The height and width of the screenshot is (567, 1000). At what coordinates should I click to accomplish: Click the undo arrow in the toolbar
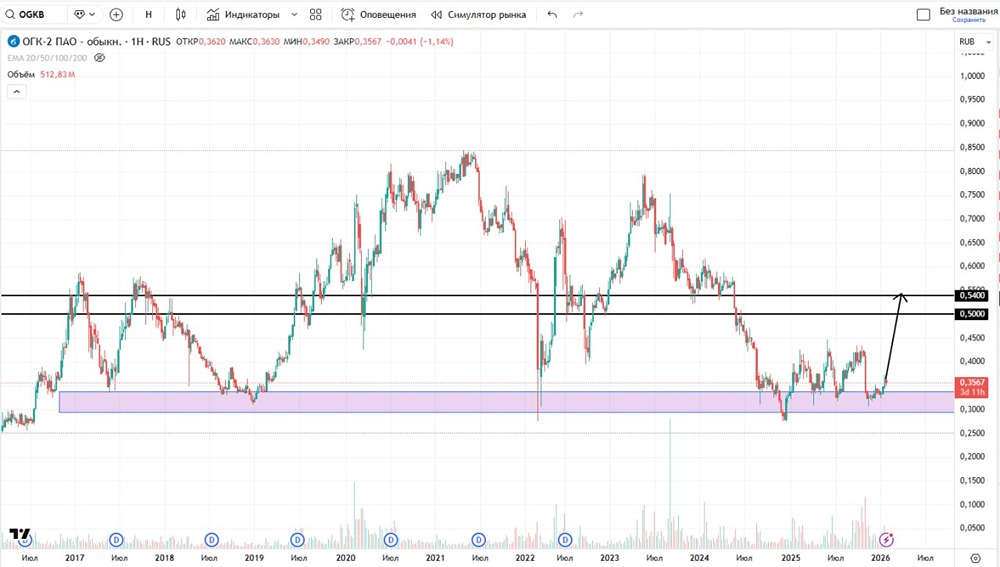click(552, 15)
